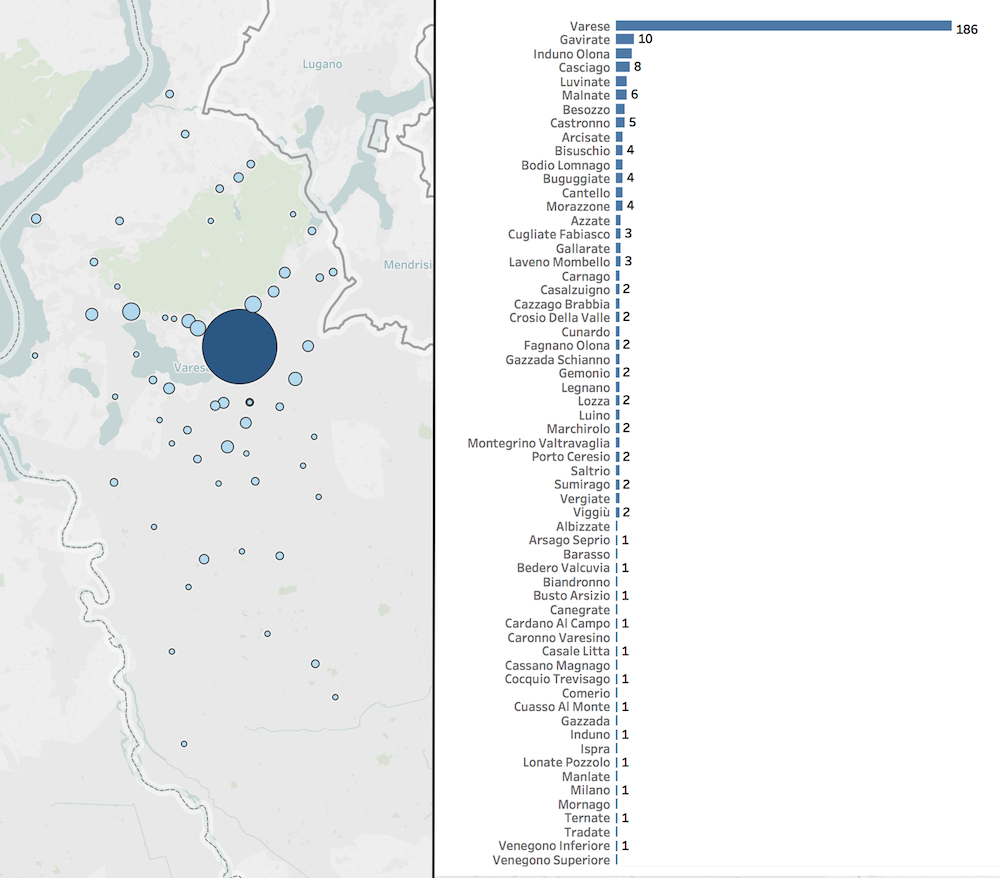Select the Tradate row label
1000x878 pixels.
(x=586, y=832)
